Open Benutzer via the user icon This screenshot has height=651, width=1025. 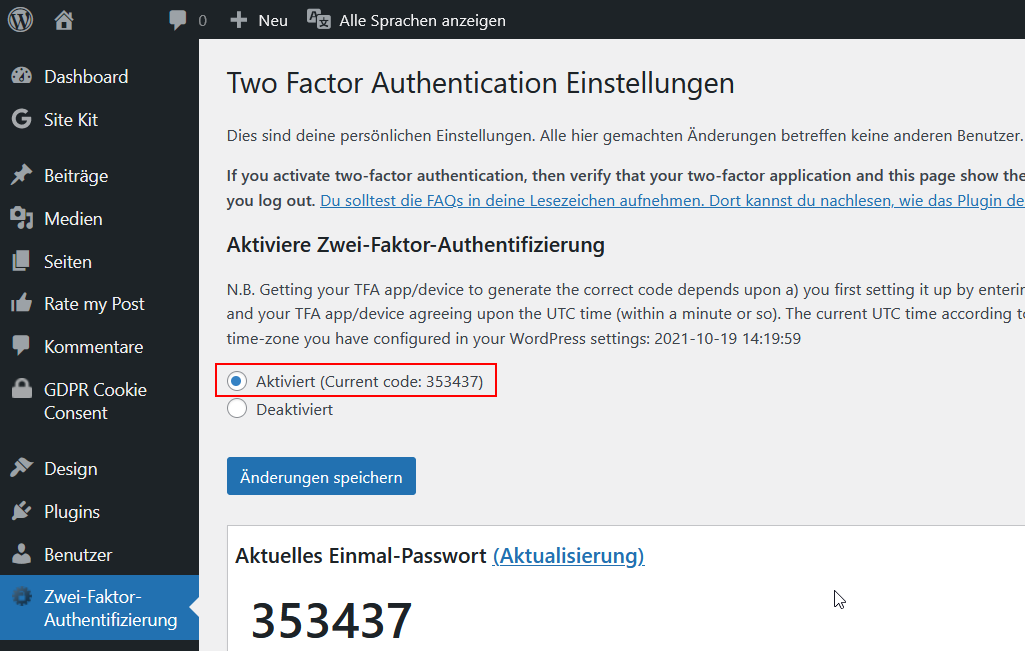[22, 554]
